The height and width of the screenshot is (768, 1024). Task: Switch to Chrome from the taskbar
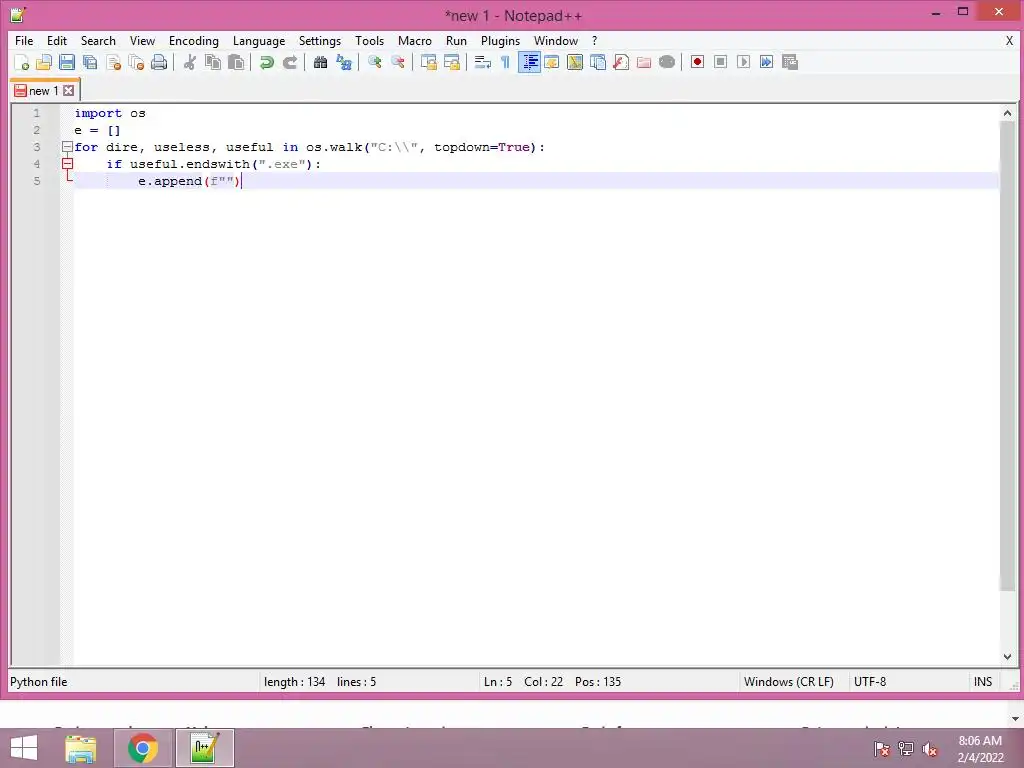coord(142,748)
